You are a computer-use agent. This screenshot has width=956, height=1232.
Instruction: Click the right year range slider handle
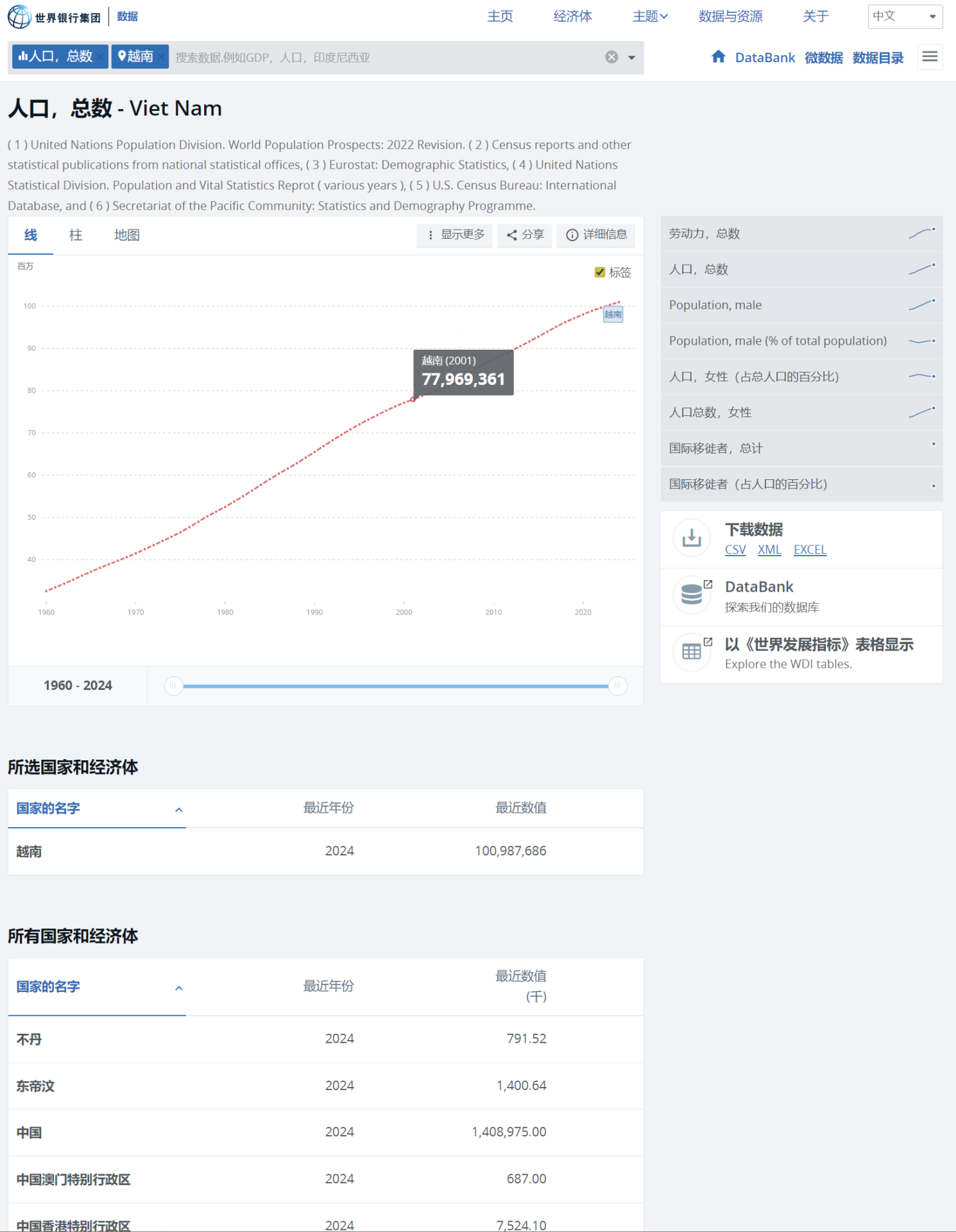pyautogui.click(x=617, y=686)
